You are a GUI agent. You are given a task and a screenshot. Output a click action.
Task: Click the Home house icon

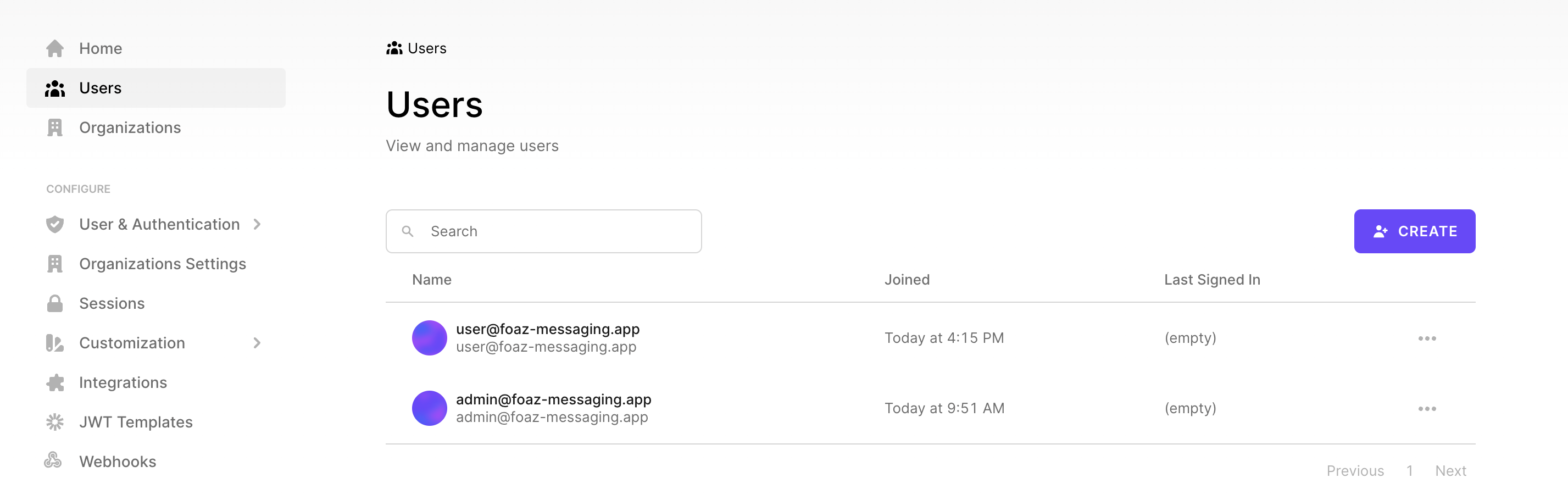[x=55, y=49]
